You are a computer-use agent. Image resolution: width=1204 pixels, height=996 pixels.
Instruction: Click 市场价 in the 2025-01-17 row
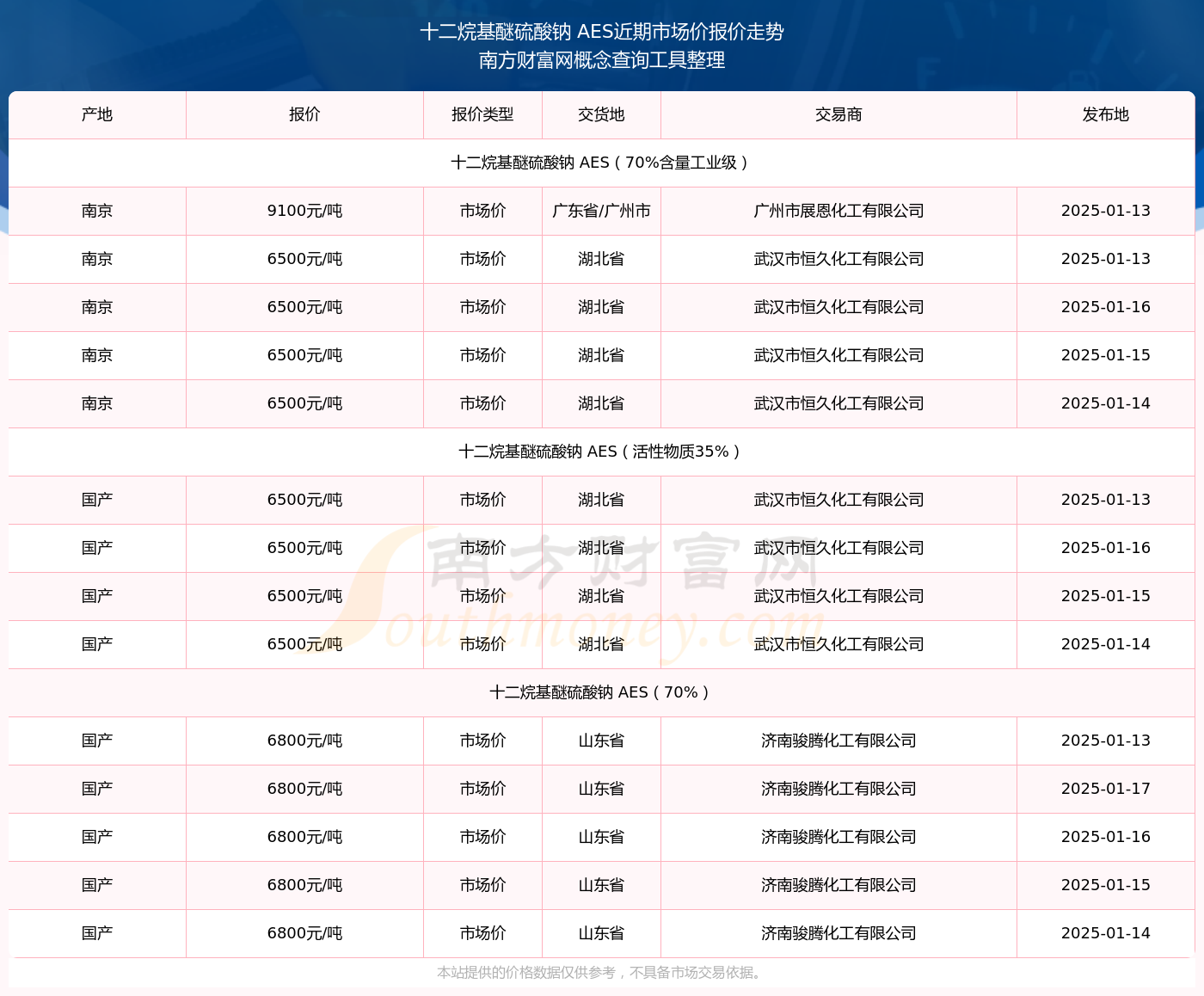[x=482, y=789]
